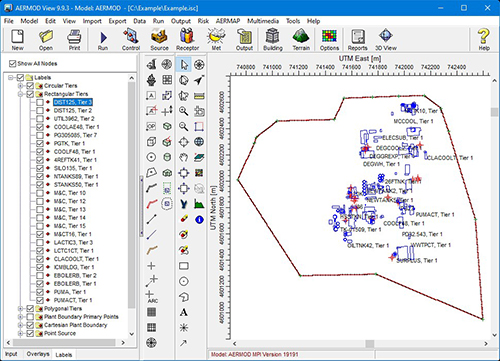This screenshot has width=500, height=361.
Task: Check the DIST125, Tier 2 checkbox
Action: pos(40,110)
